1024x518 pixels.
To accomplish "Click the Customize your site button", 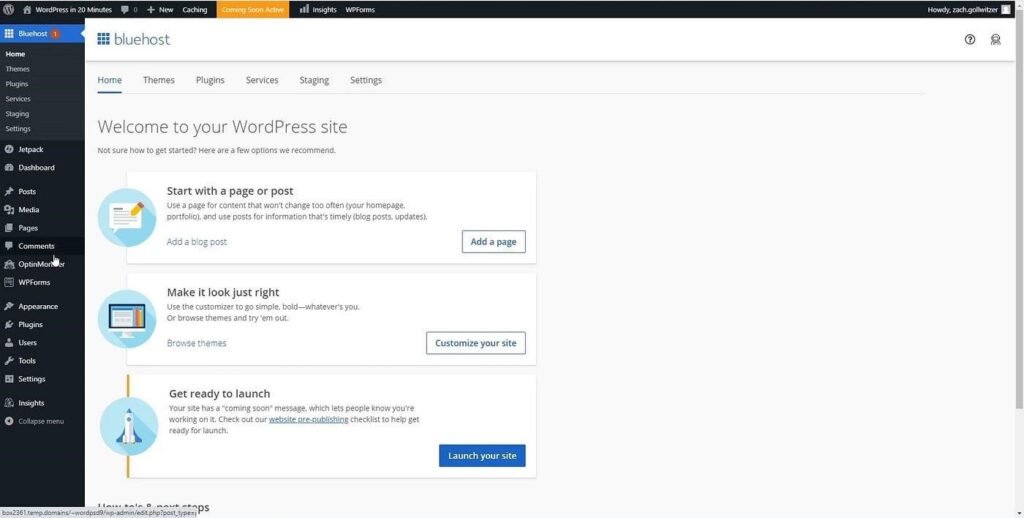I will 475,343.
